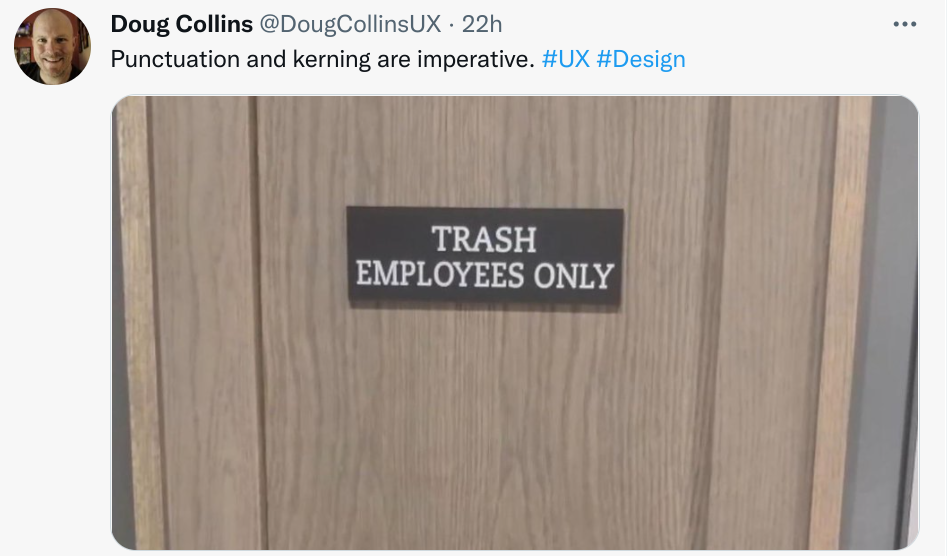Open the #UX hashtag

(565, 59)
